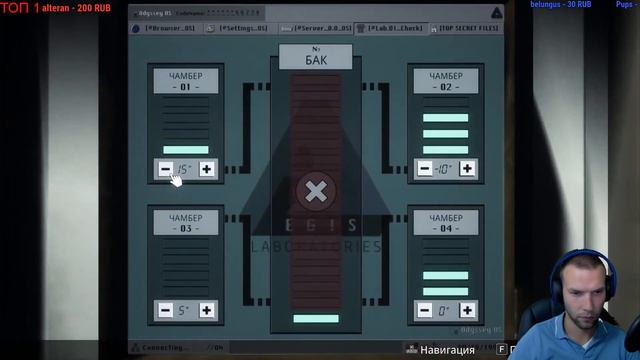Decrease Chamber 02 temperature with minus button
The width and height of the screenshot is (640, 360).
pos(425,168)
